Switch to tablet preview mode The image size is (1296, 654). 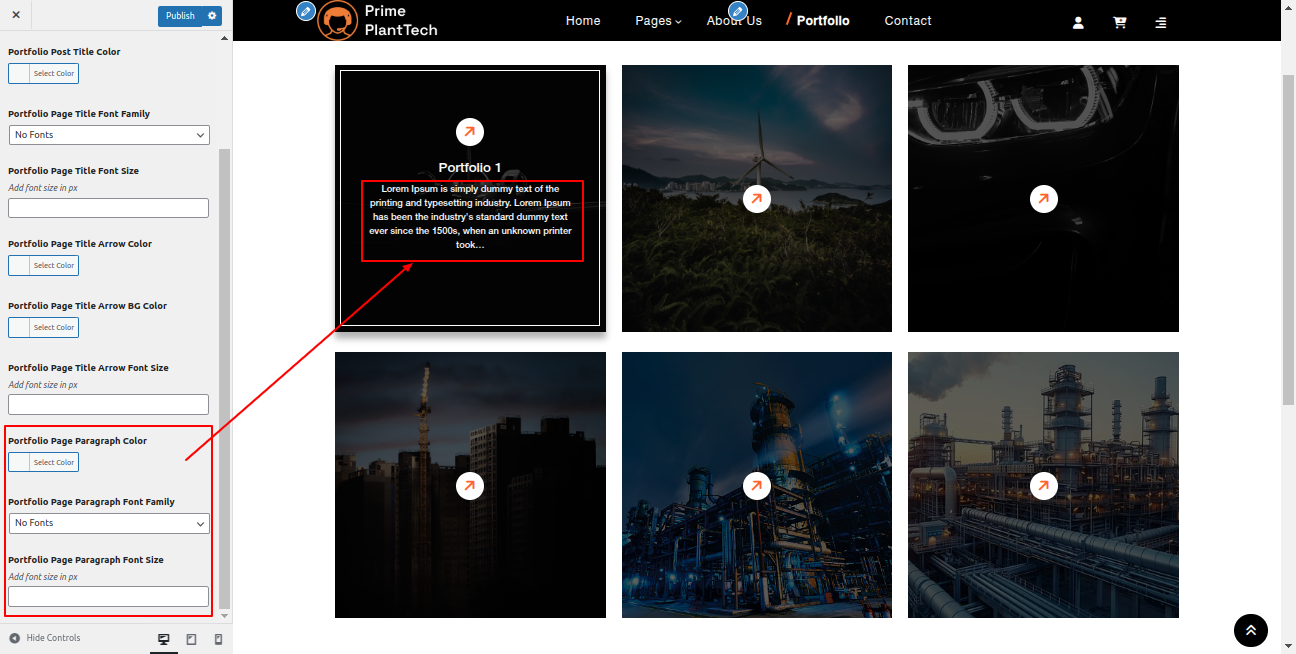[x=191, y=639]
